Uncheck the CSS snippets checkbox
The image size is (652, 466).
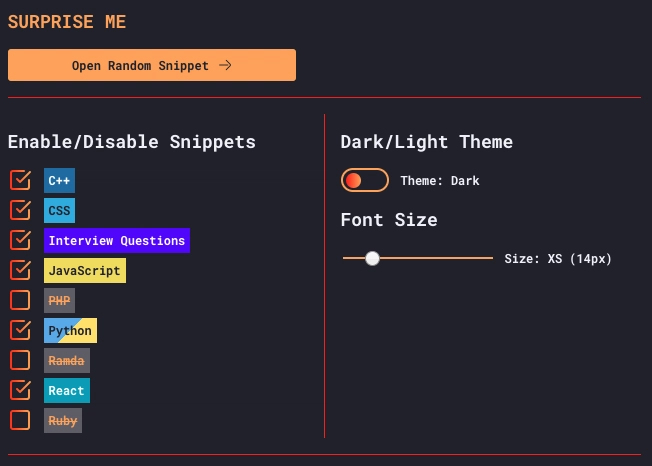20,210
